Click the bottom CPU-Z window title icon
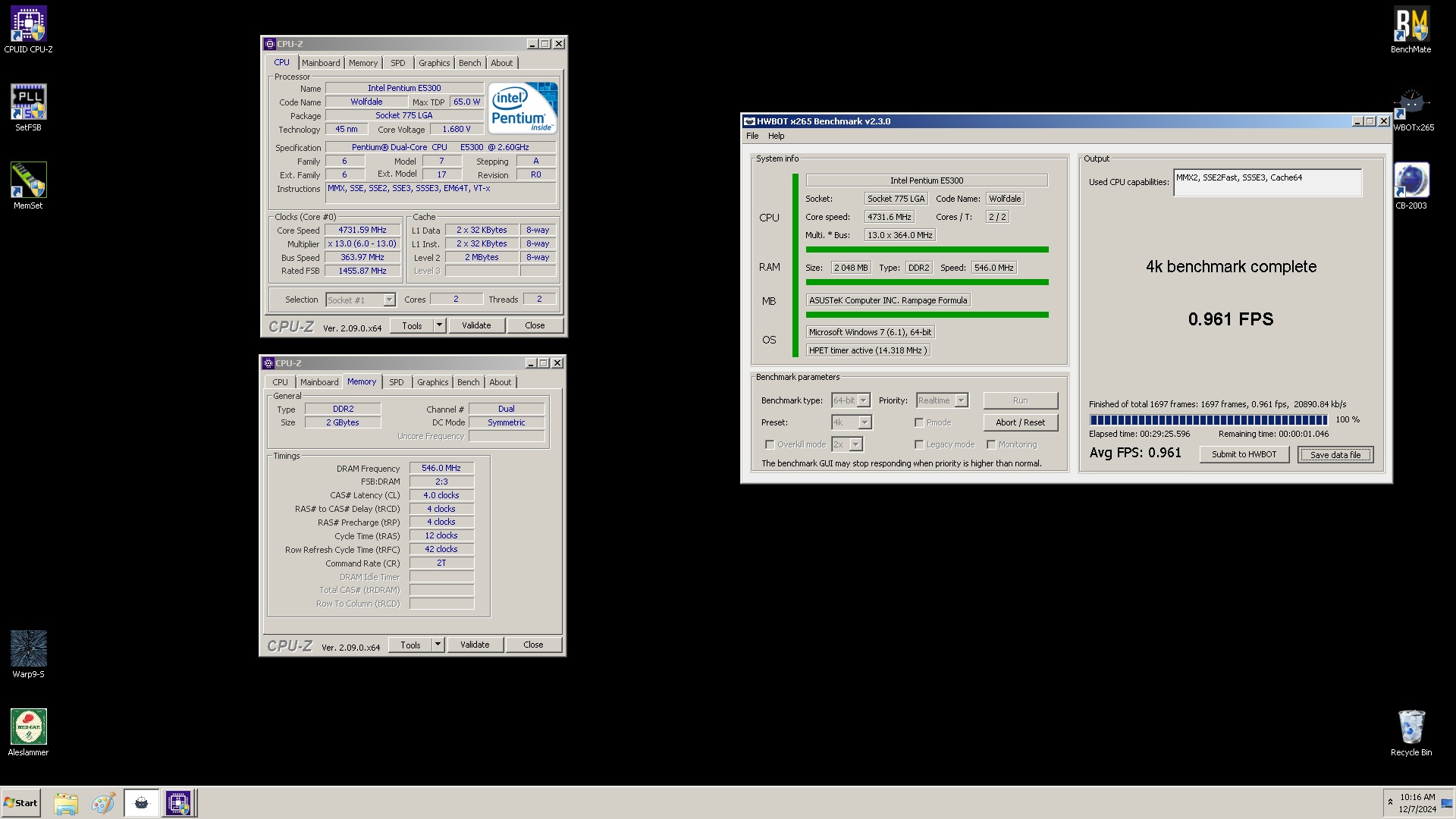The width and height of the screenshot is (1456, 819). 268,363
